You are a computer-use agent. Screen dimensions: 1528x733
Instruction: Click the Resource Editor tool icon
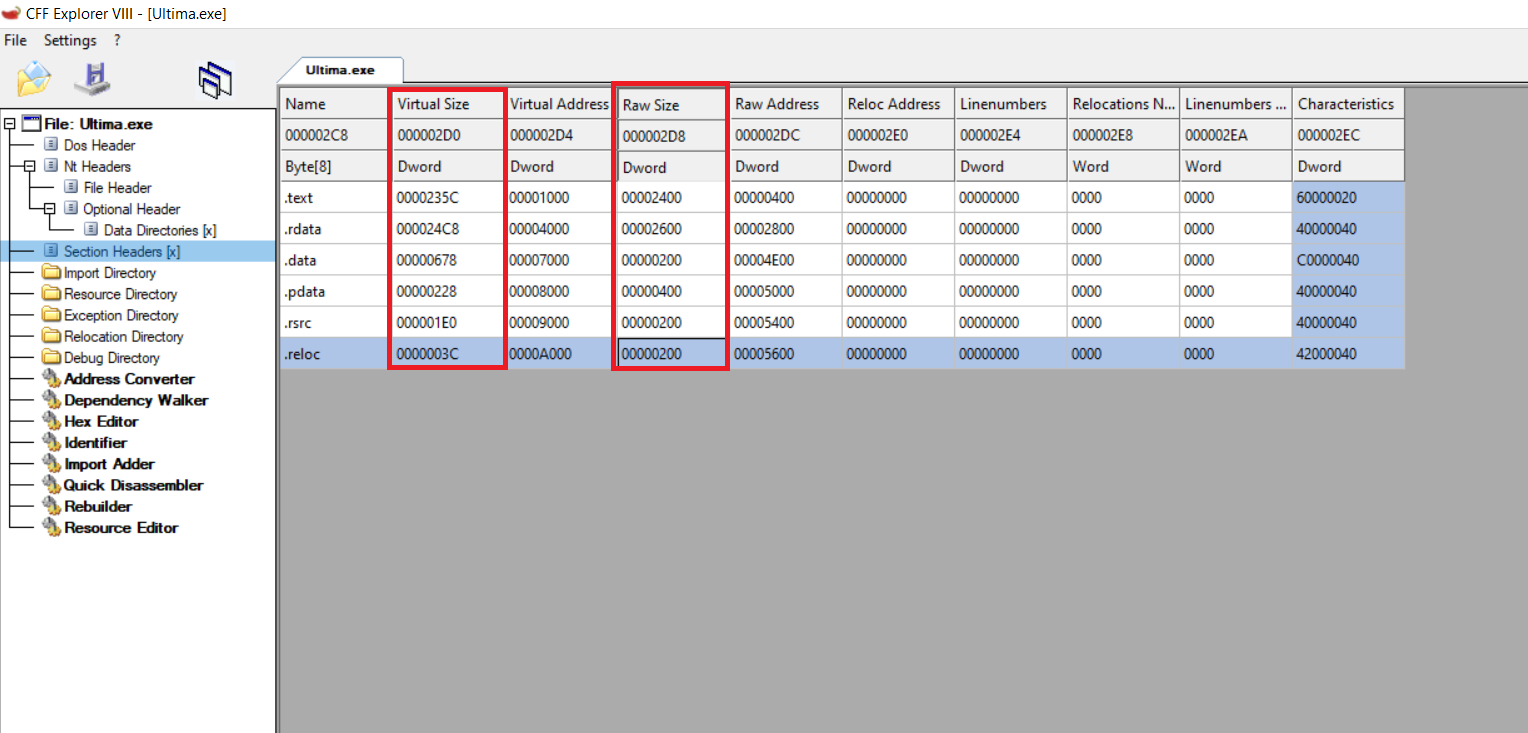pos(51,527)
